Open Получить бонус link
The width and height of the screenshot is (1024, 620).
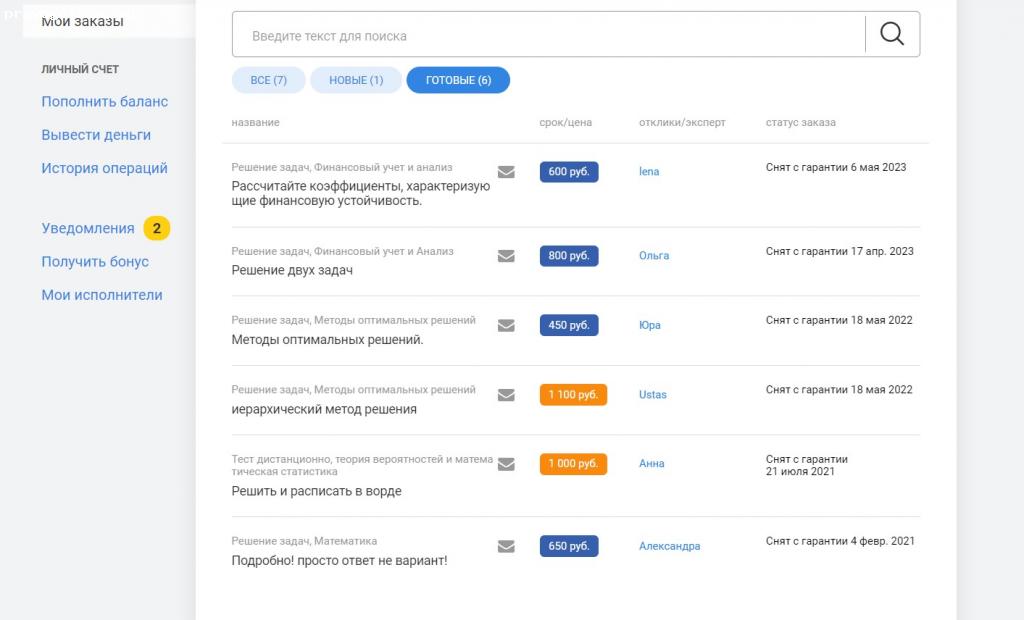95,261
